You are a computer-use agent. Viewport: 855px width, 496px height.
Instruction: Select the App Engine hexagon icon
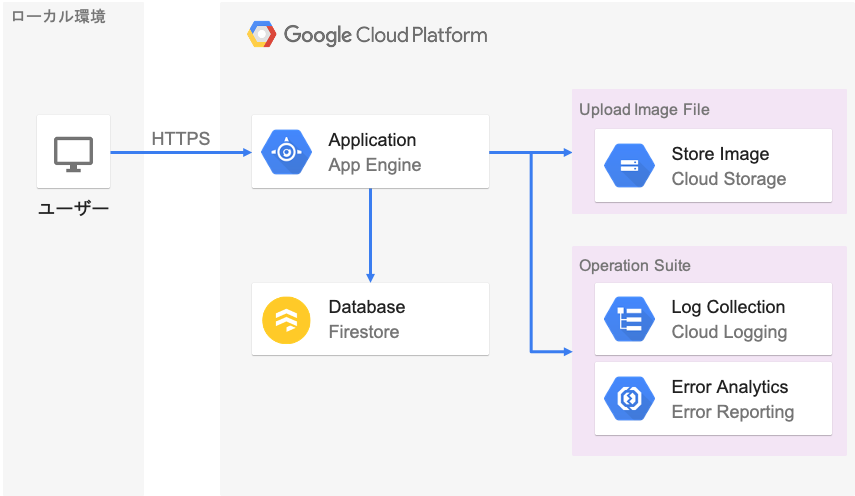point(286,152)
